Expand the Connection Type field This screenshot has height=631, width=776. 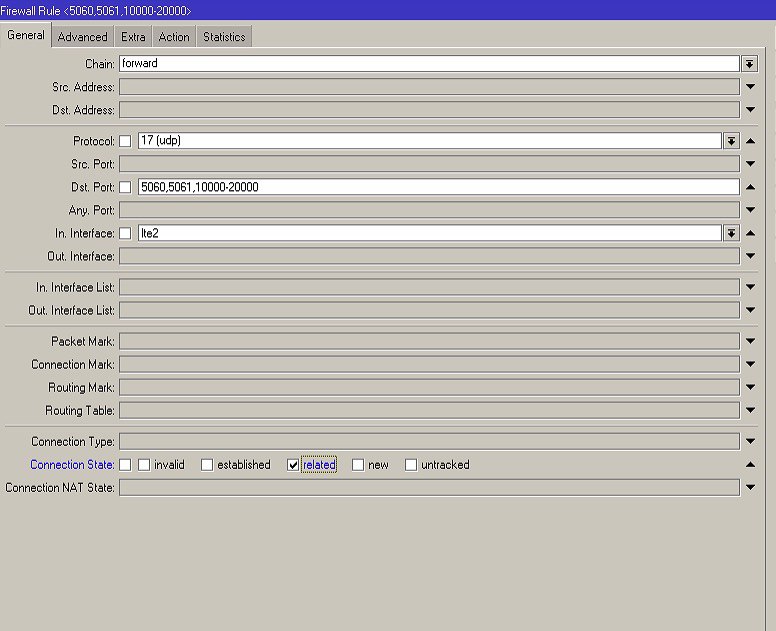(750, 441)
